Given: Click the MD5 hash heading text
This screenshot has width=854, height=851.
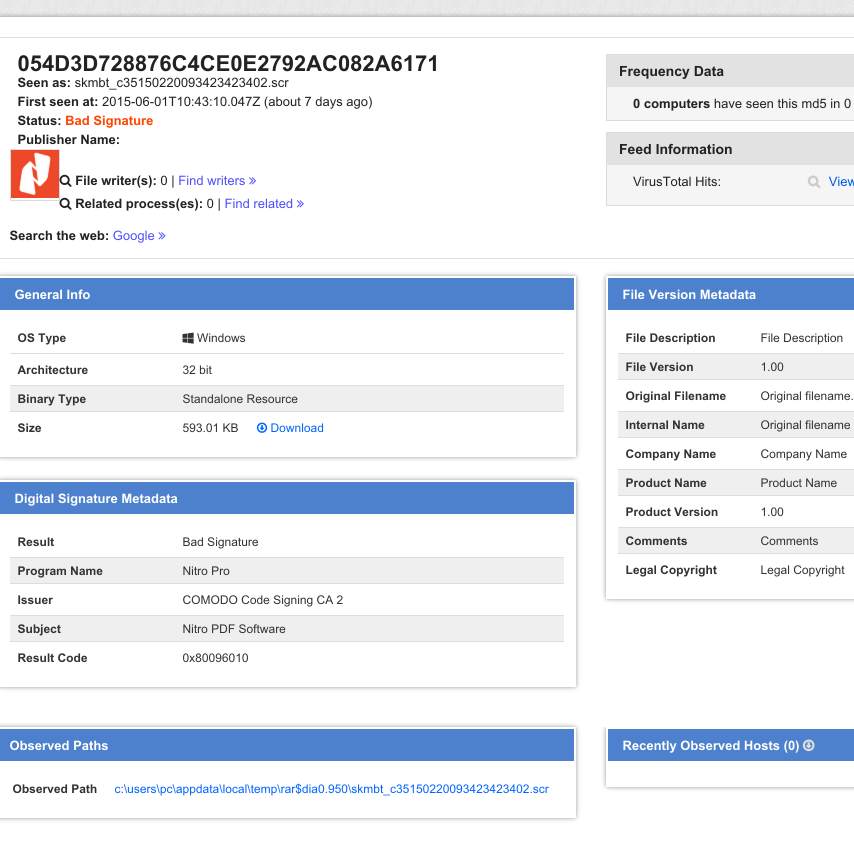Looking at the screenshot, I should pos(228,64).
